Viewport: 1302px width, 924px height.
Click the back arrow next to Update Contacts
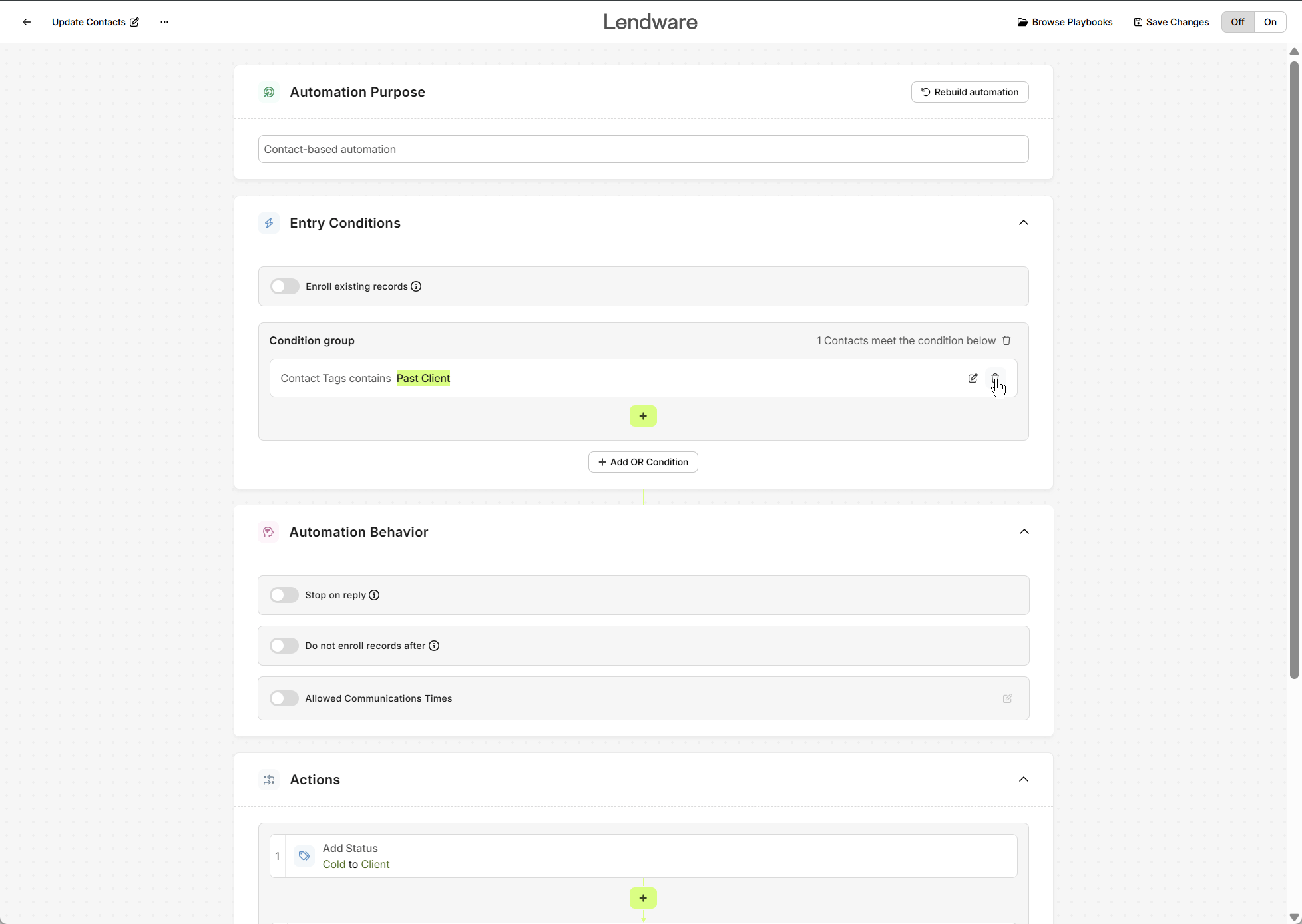tap(26, 21)
